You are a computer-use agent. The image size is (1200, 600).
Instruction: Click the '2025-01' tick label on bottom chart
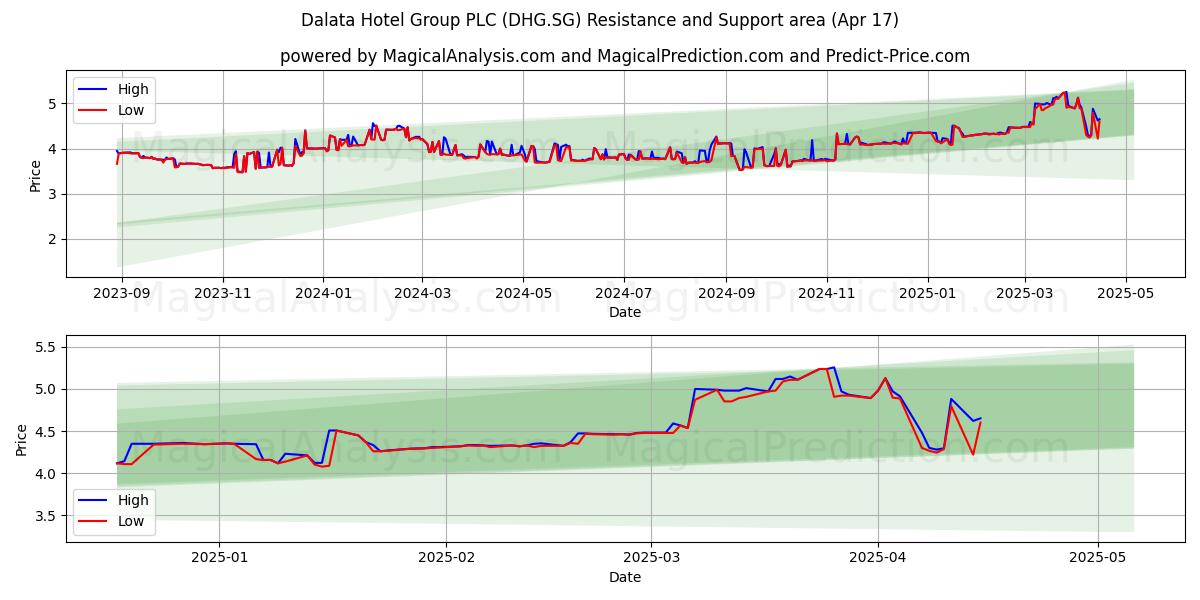coord(219,557)
